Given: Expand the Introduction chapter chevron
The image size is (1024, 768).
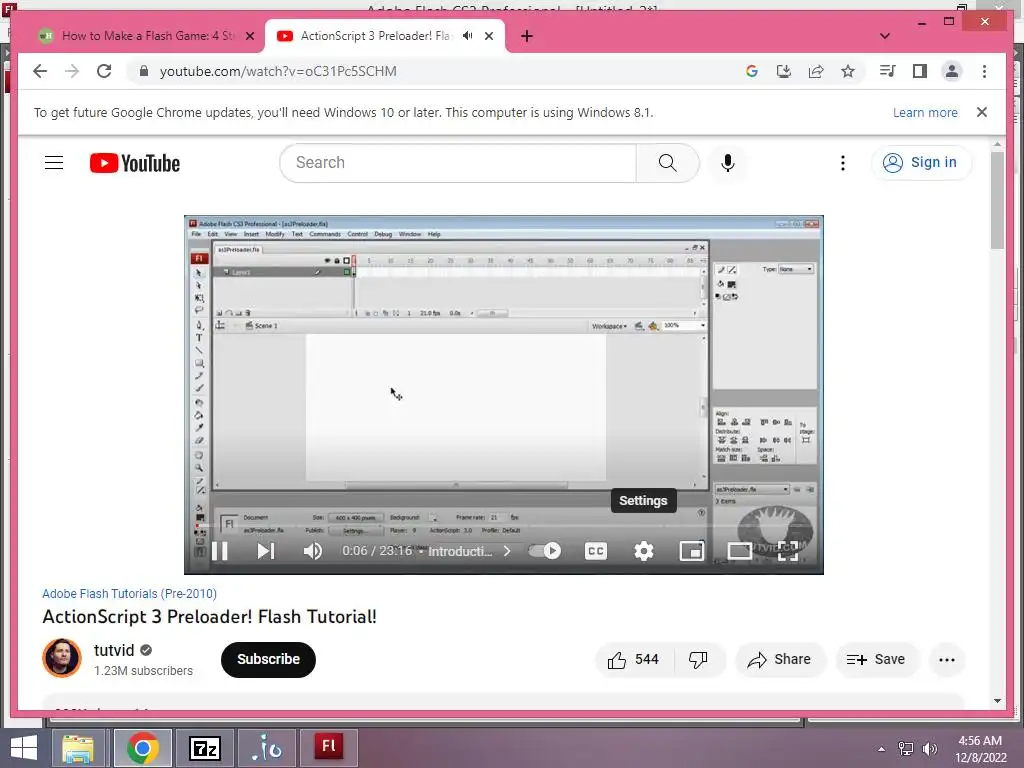Looking at the screenshot, I should (x=507, y=551).
